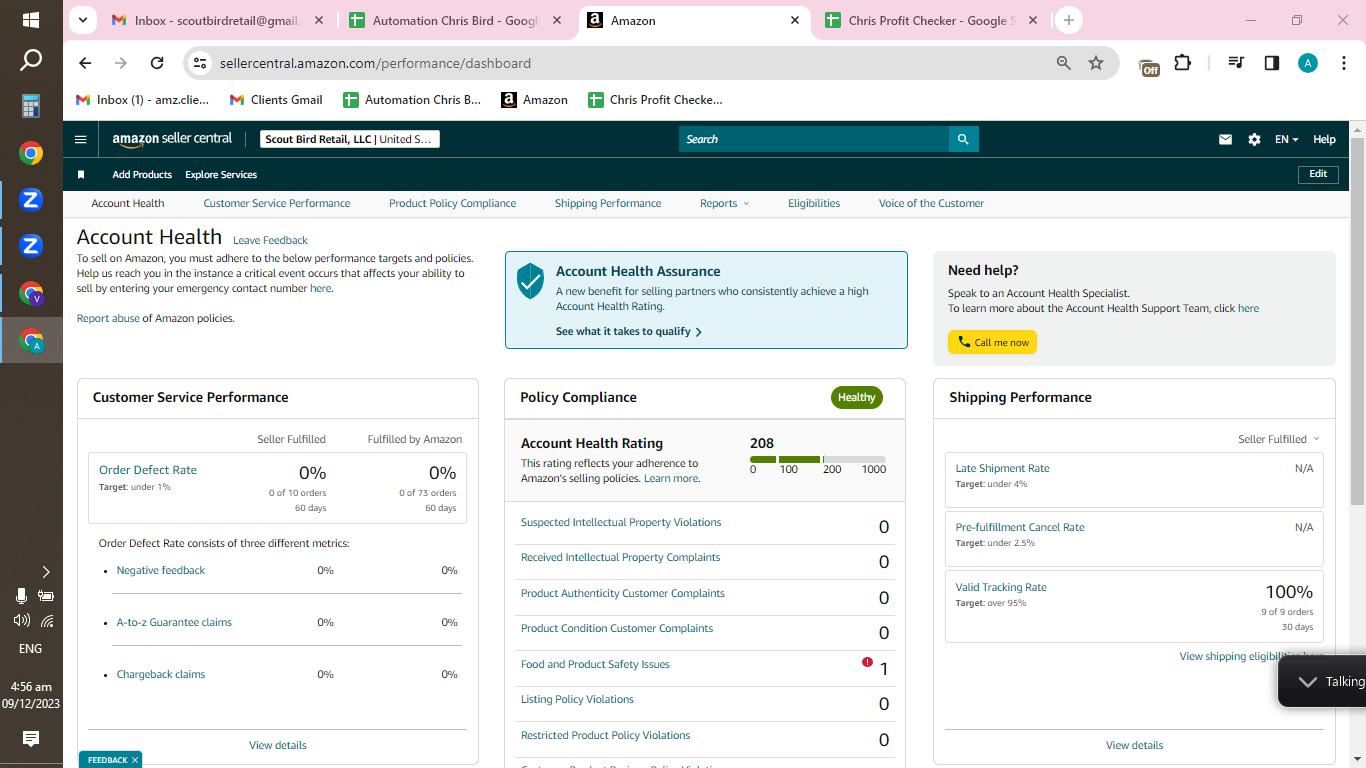
Task: Go to Shipping Performance tab
Action: 608,203
